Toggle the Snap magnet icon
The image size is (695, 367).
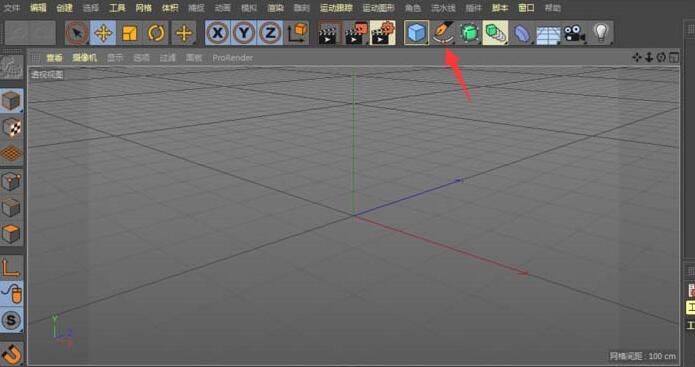click(x=12, y=354)
